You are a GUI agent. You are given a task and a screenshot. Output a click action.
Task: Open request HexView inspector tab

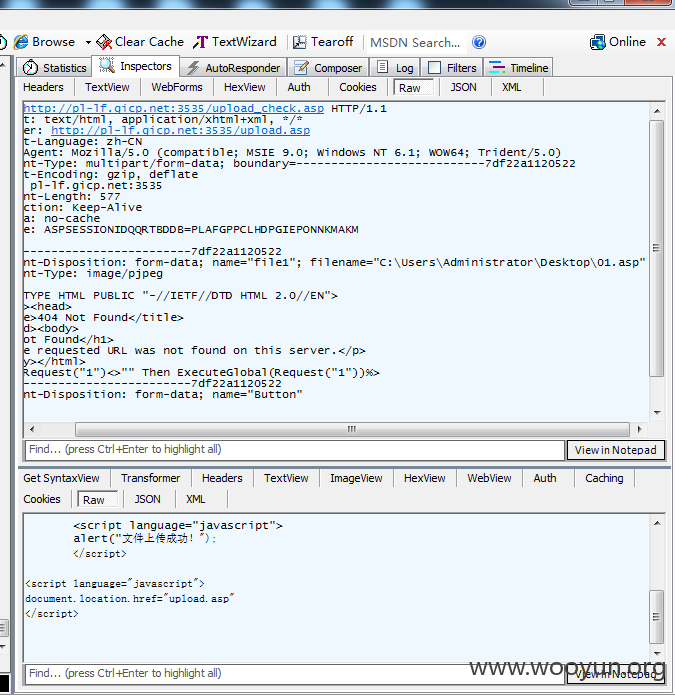(x=245, y=87)
